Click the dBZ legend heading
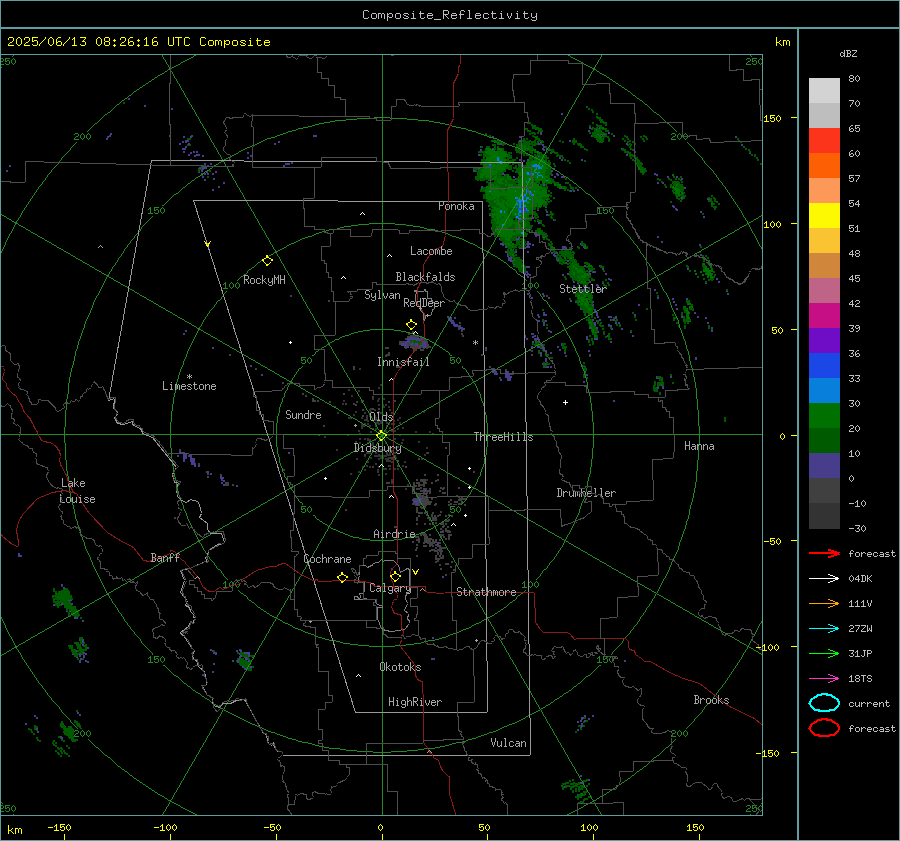Image resolution: width=900 pixels, height=841 pixels. pos(848,53)
